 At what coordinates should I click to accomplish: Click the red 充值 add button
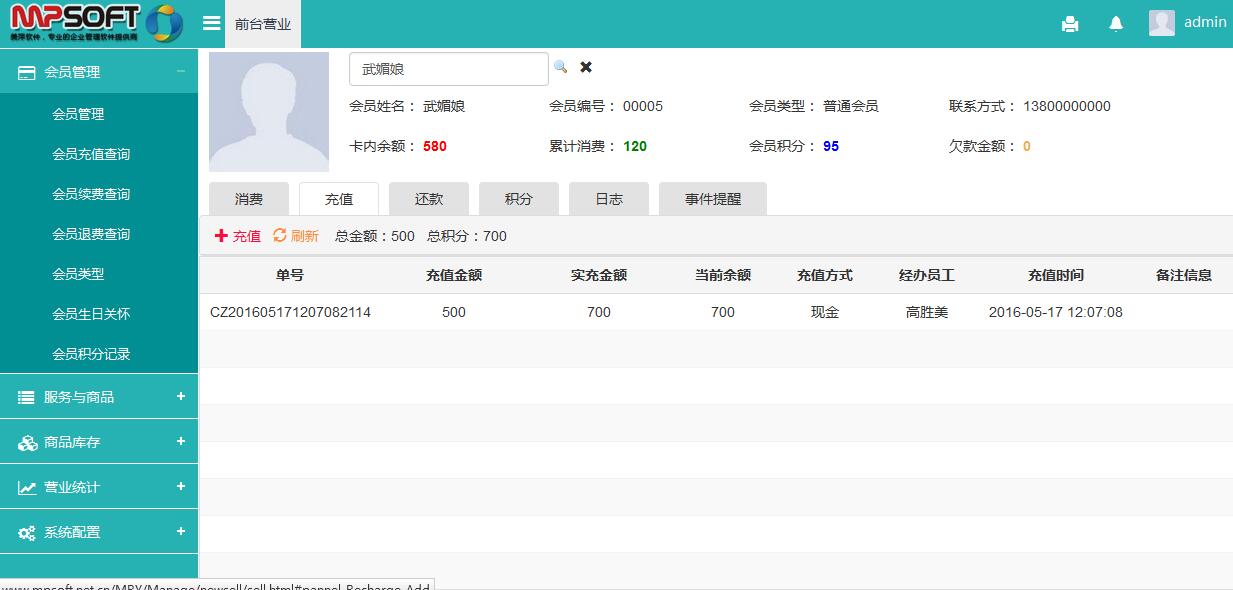tap(238, 236)
